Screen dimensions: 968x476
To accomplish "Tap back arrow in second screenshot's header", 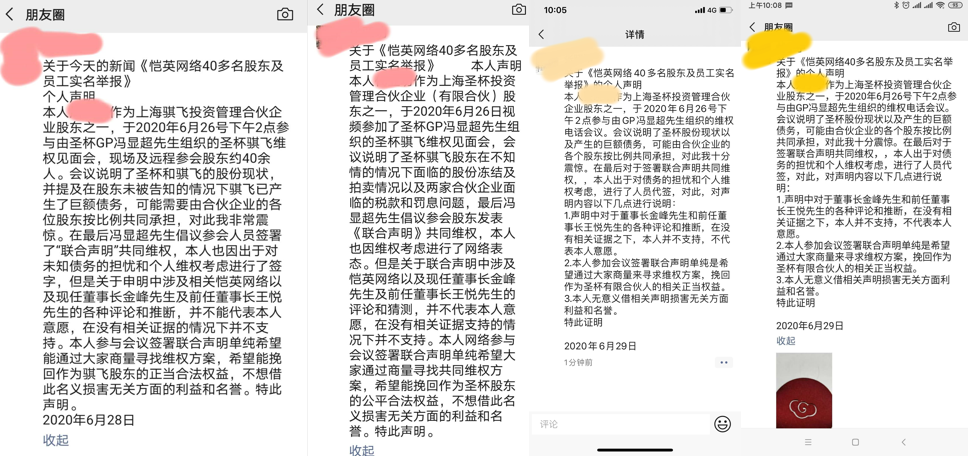I will pos(320,9).
